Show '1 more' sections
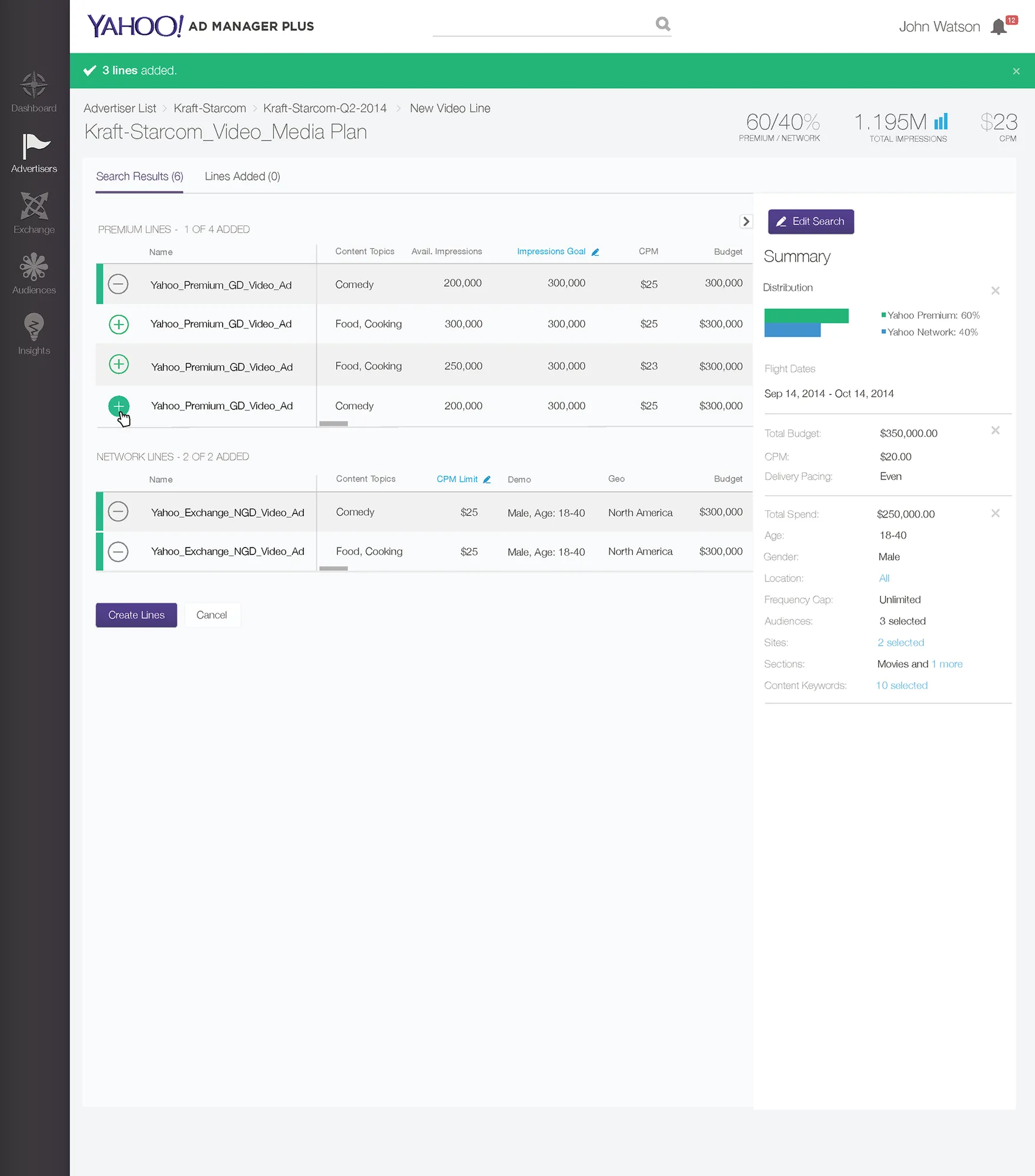This screenshot has width=1035, height=1176. (947, 664)
